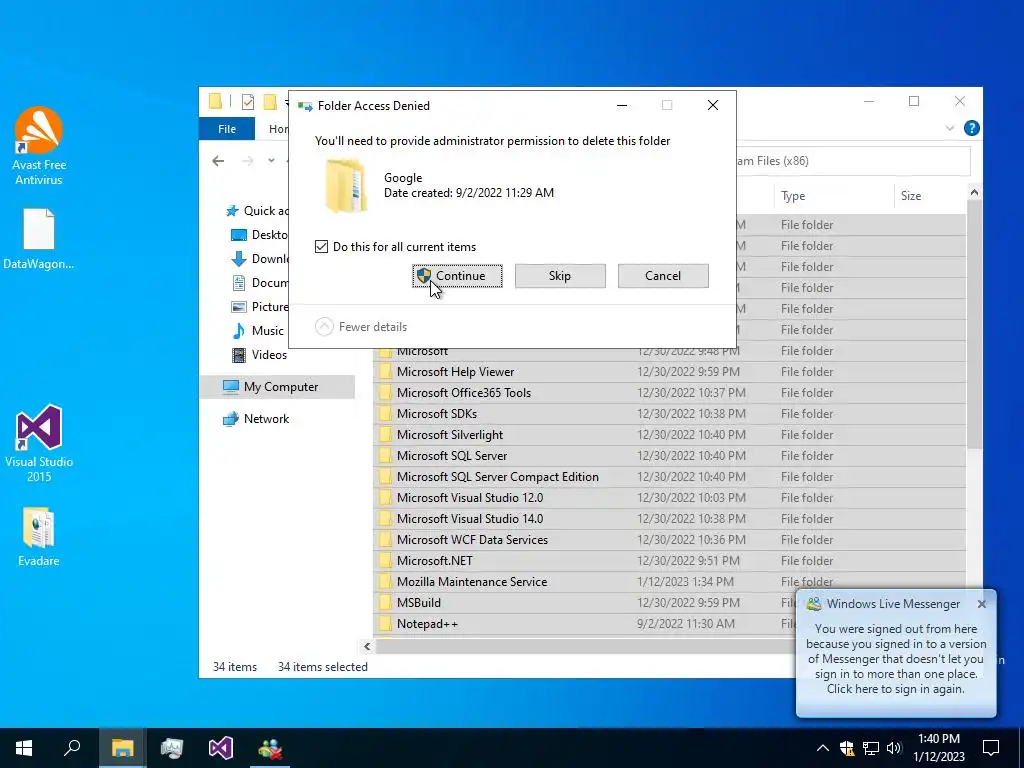Select Microsoft Help Viewer folder
The width and height of the screenshot is (1024, 768).
tap(669, 372)
